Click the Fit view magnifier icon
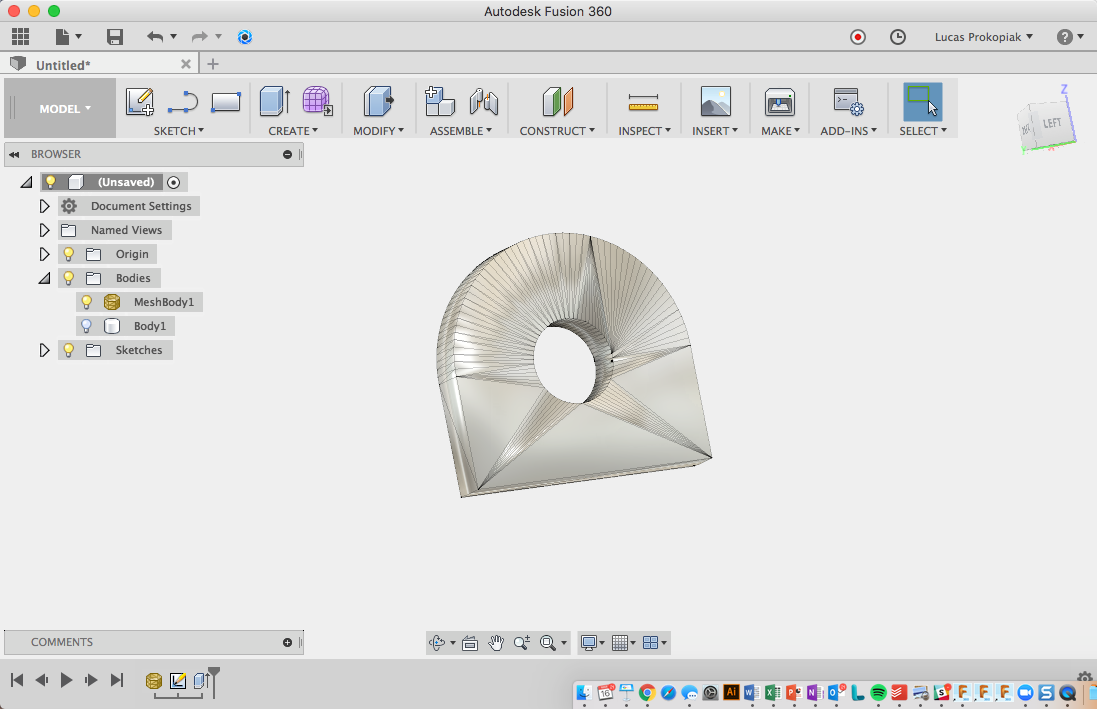 (547, 642)
